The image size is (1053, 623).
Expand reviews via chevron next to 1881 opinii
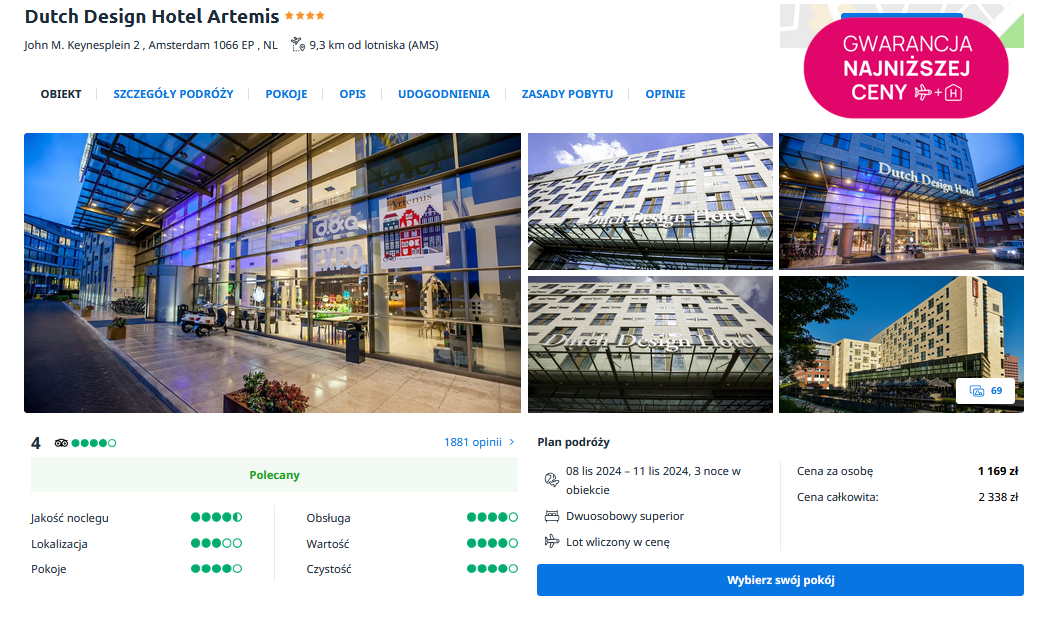(512, 442)
